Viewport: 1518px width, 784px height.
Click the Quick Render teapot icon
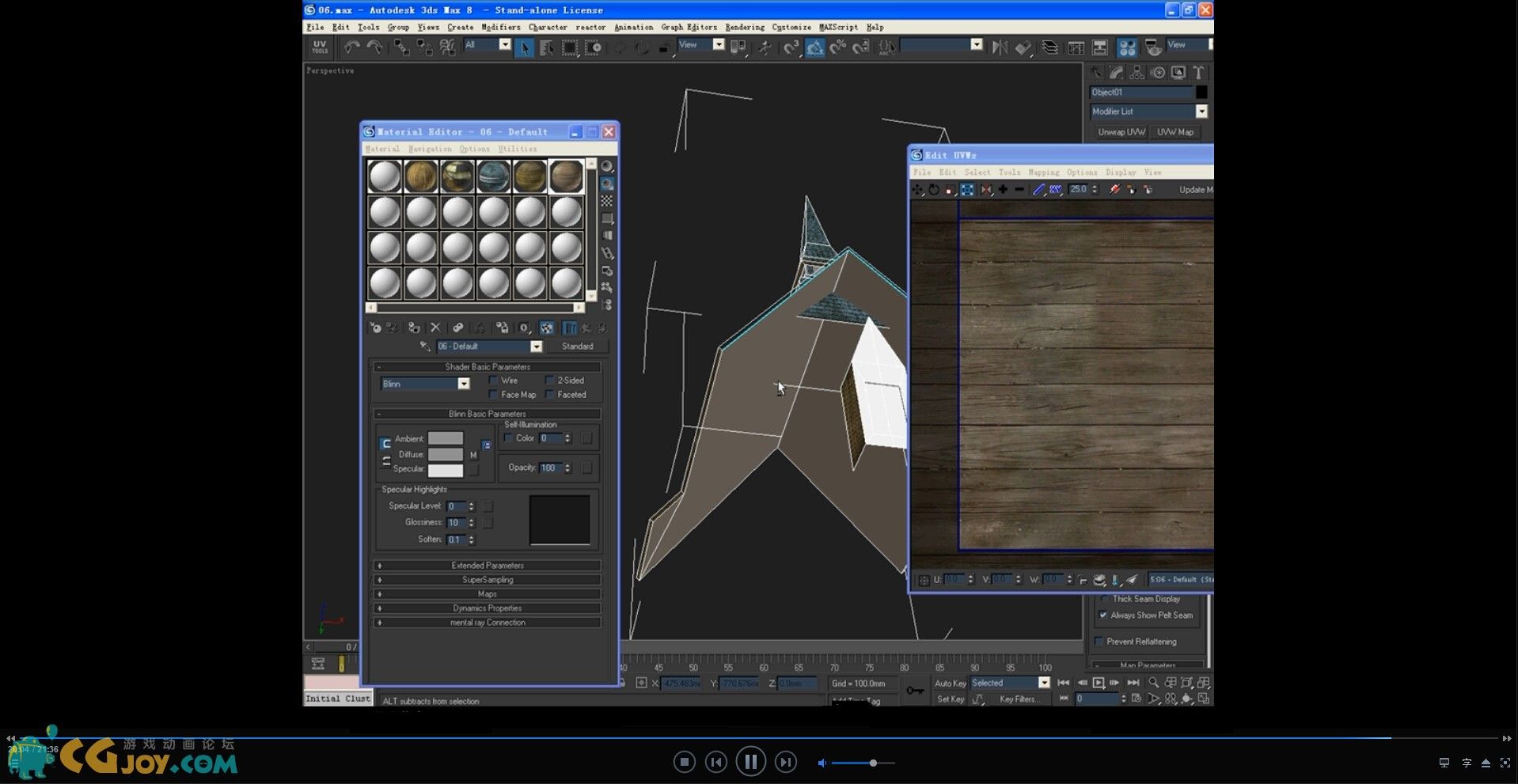tap(1153, 47)
